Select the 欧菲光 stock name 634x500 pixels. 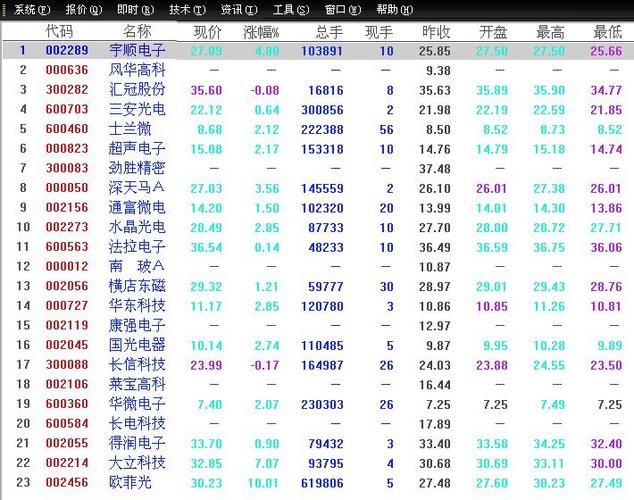130,482
